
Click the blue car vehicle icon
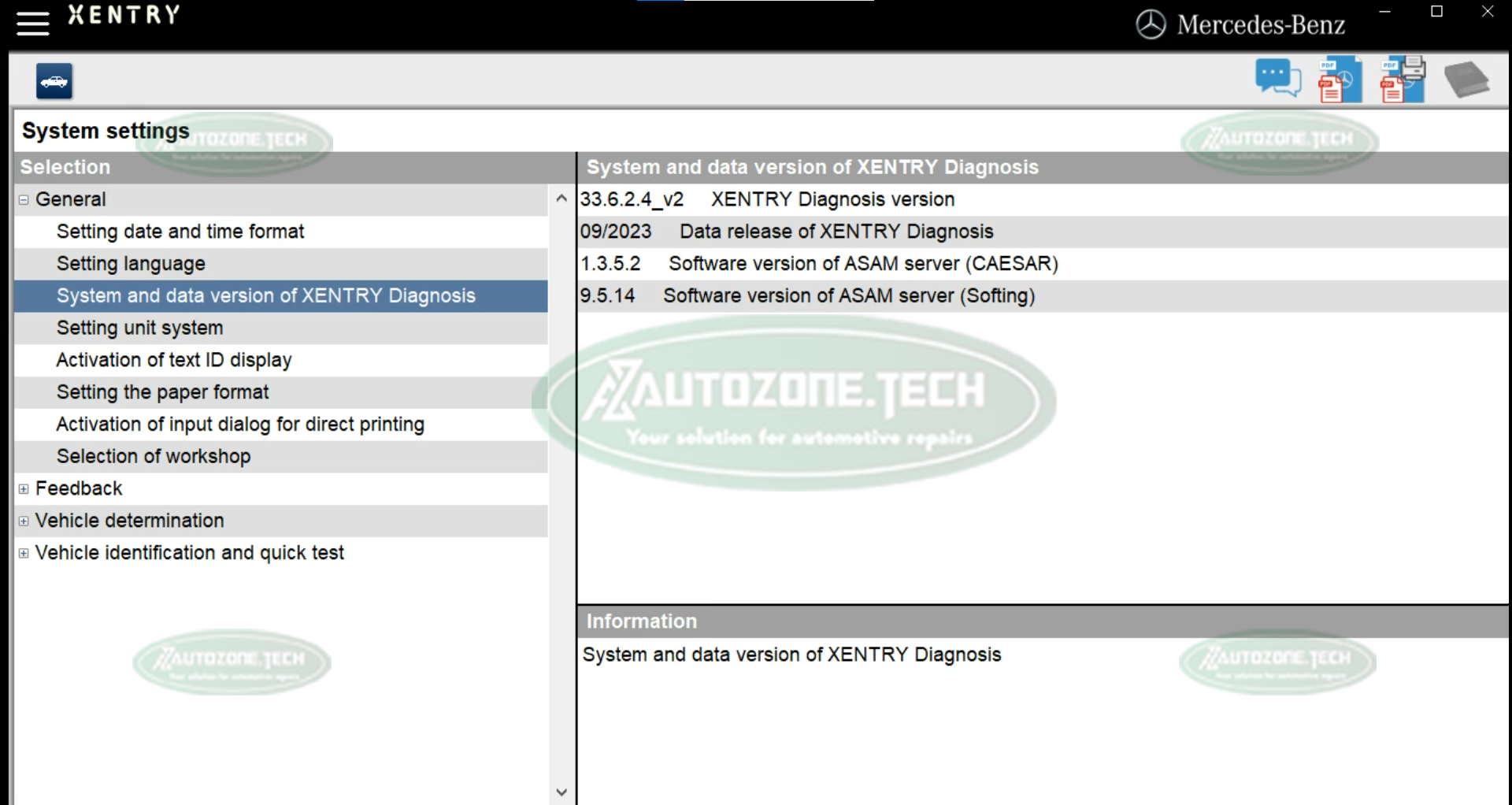(x=54, y=80)
